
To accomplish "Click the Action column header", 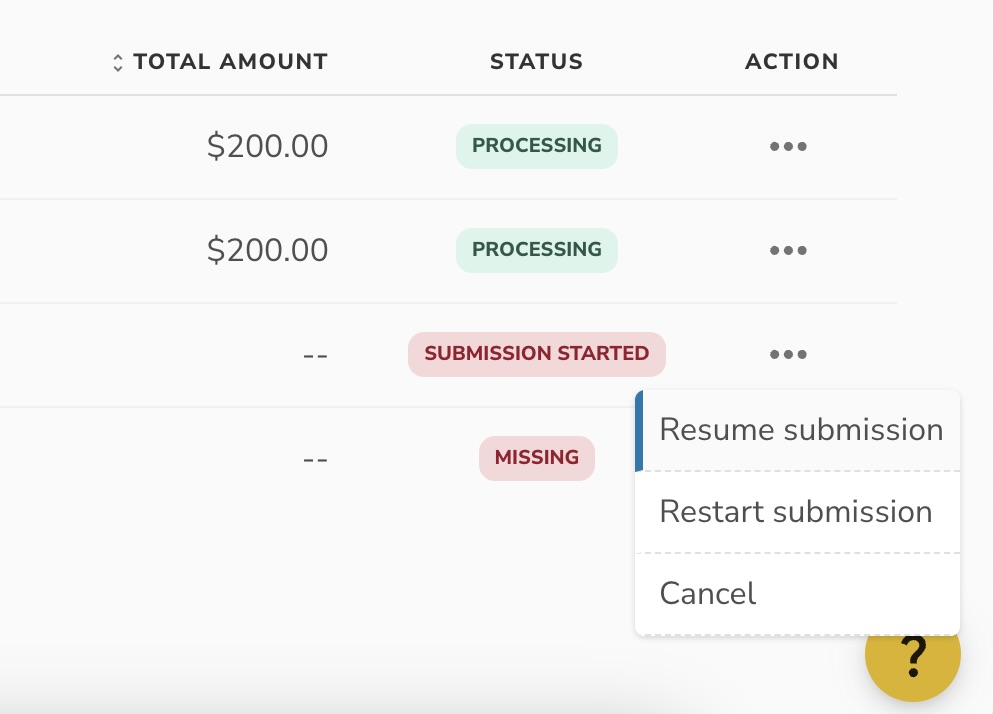I will pyautogui.click(x=791, y=62).
